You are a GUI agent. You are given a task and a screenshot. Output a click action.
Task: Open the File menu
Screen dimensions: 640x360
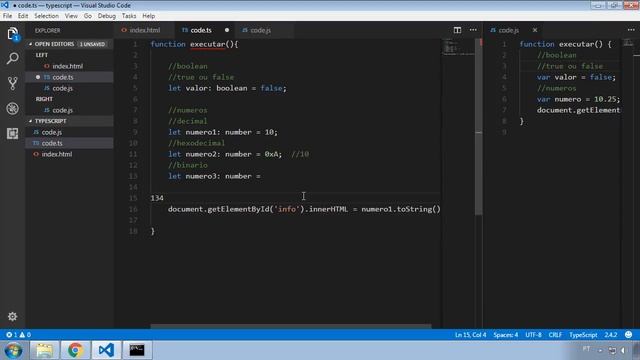coord(7,16)
